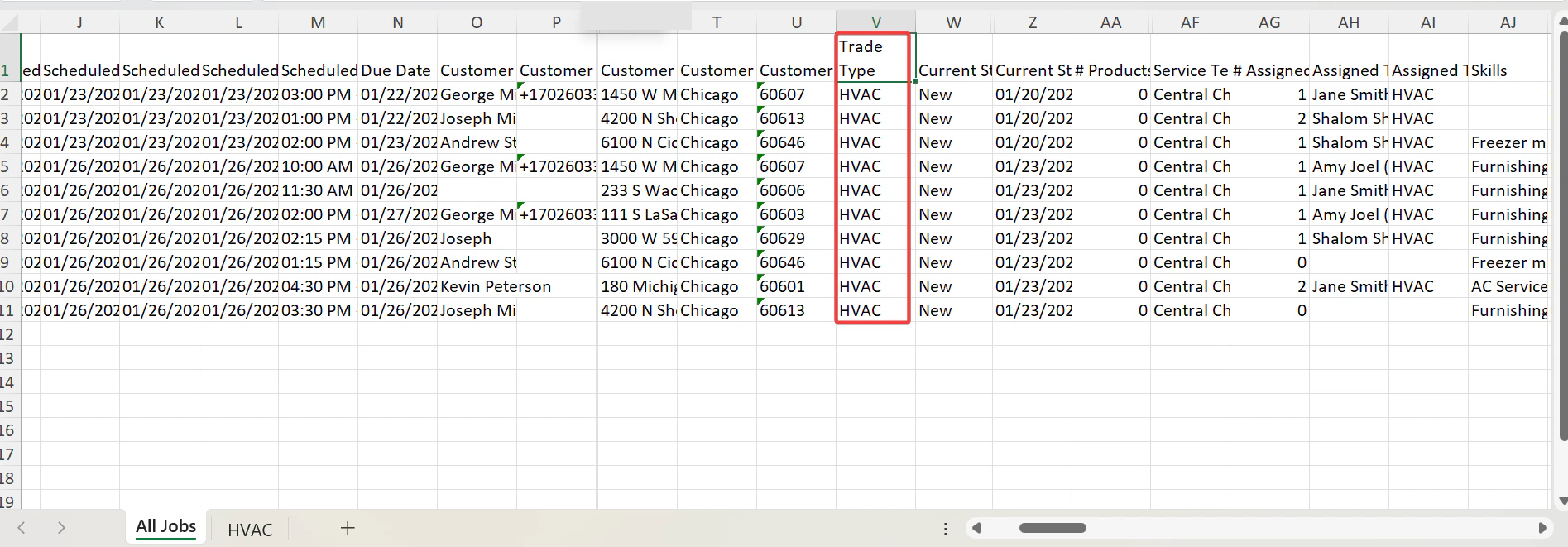The width and height of the screenshot is (1568, 547).
Task: Select column M header
Action: (x=318, y=22)
